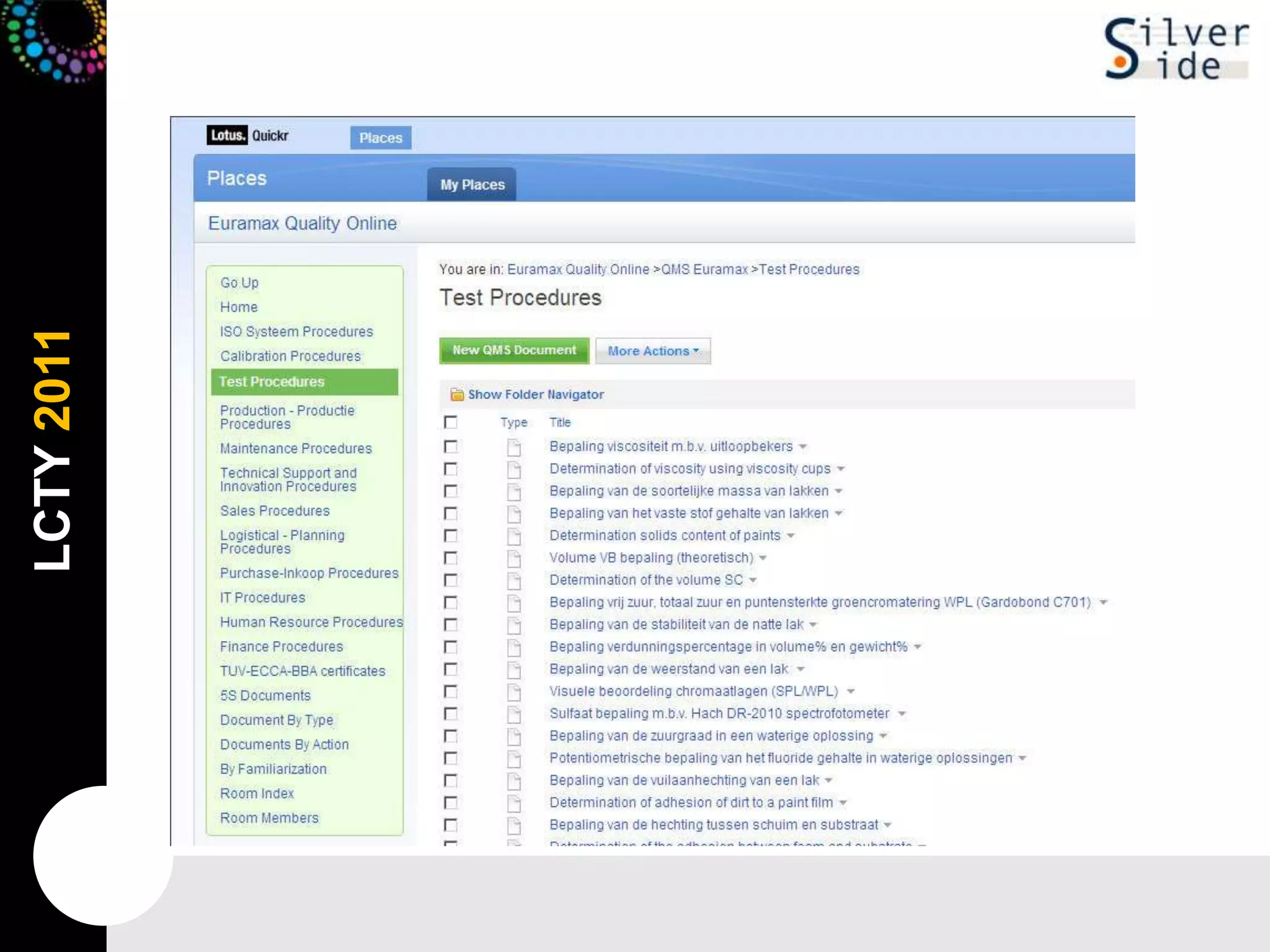Expand arrow next to Bepaling van de soortelijke massa

point(838,491)
